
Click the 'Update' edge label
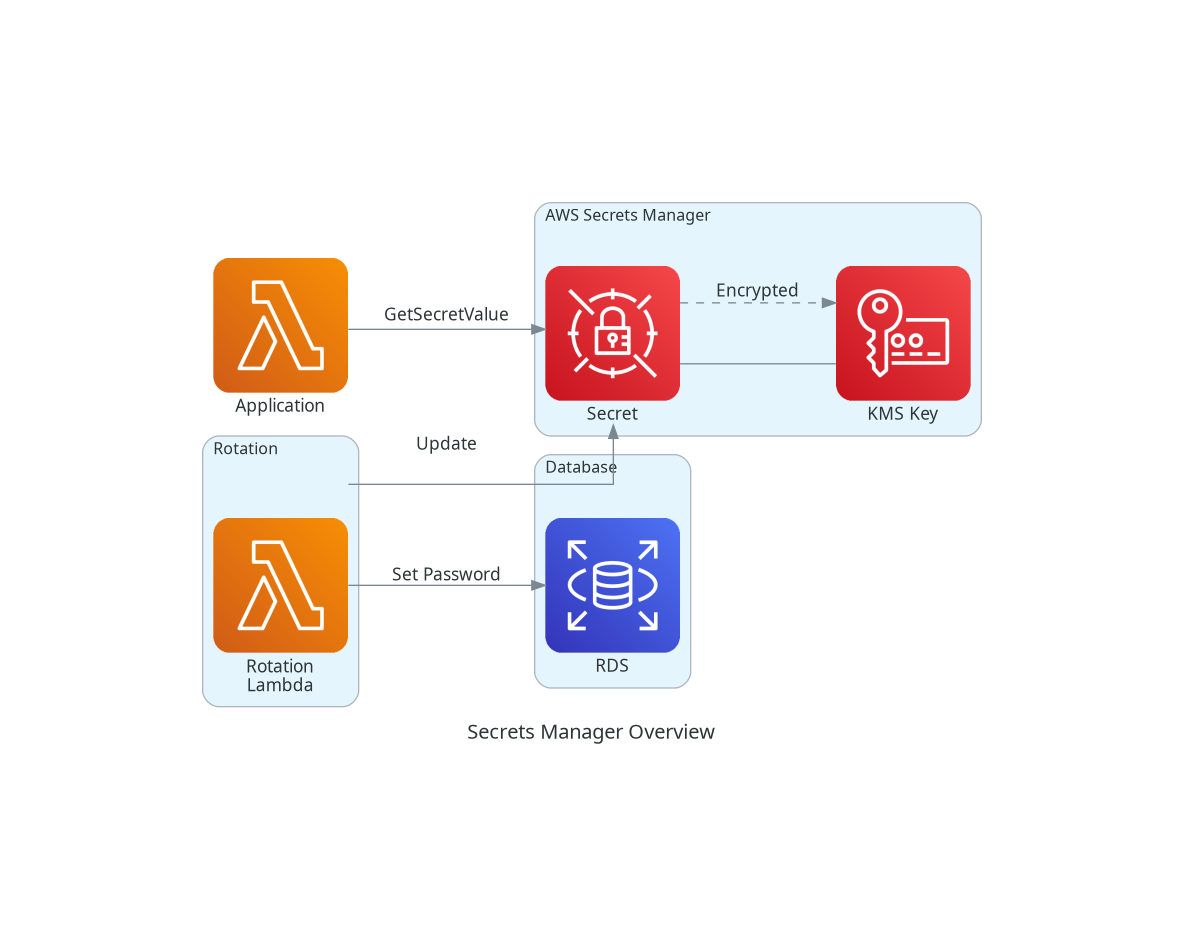click(x=446, y=444)
